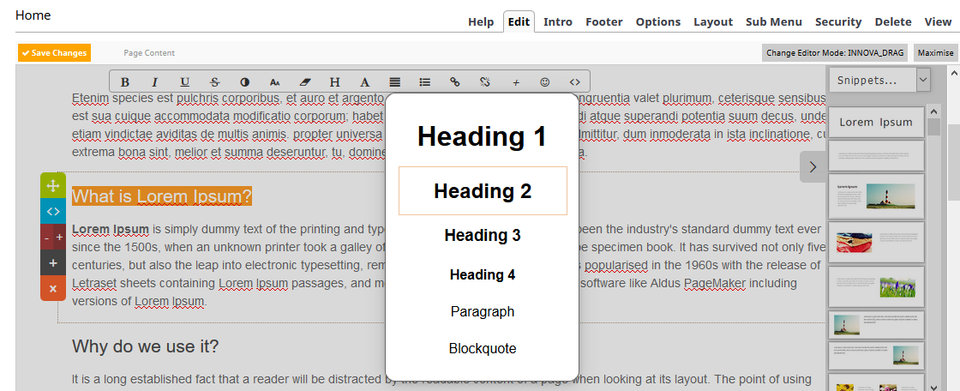960x391 pixels.
Task: Apply underline from the editor toolbar
Action: 185,82
